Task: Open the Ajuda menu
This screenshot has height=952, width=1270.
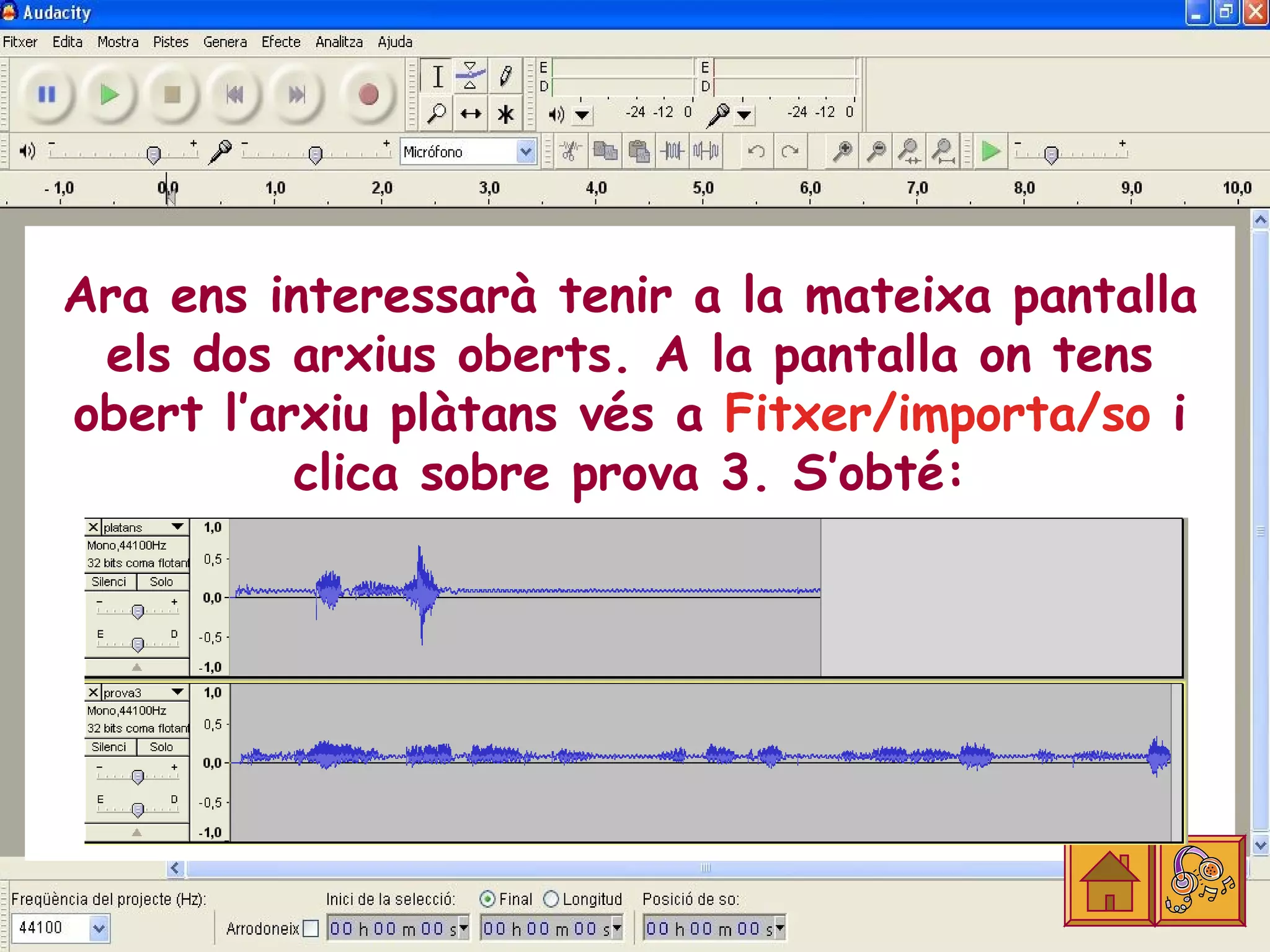Action: (x=395, y=42)
